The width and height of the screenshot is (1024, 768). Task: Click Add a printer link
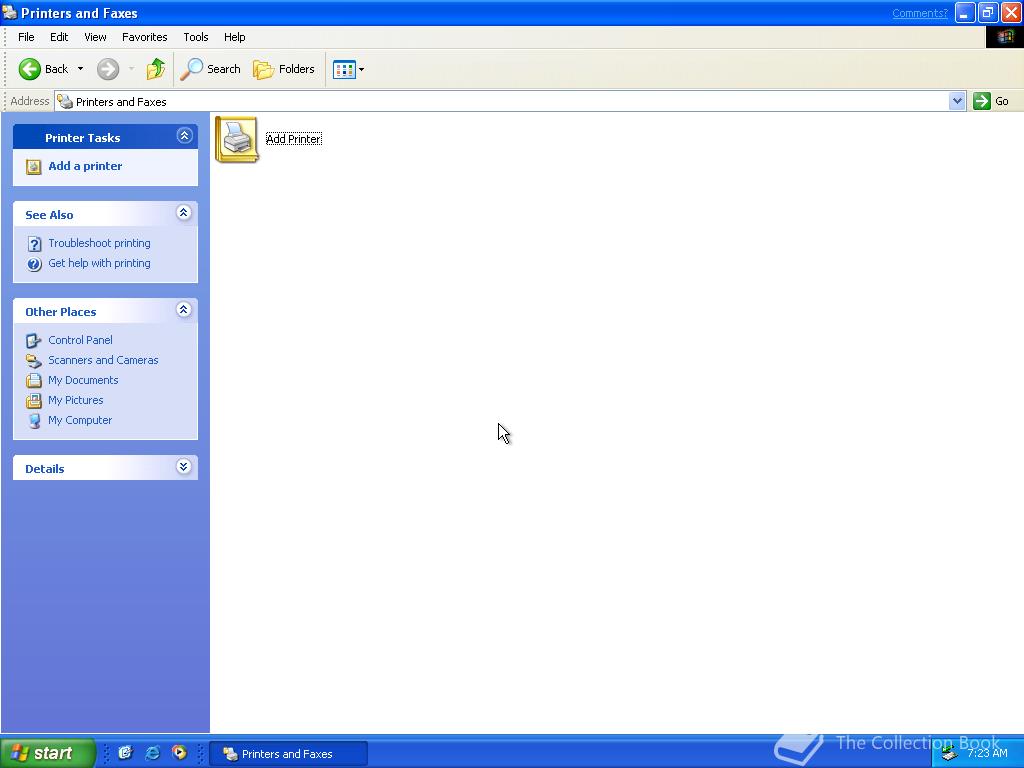click(x=85, y=166)
